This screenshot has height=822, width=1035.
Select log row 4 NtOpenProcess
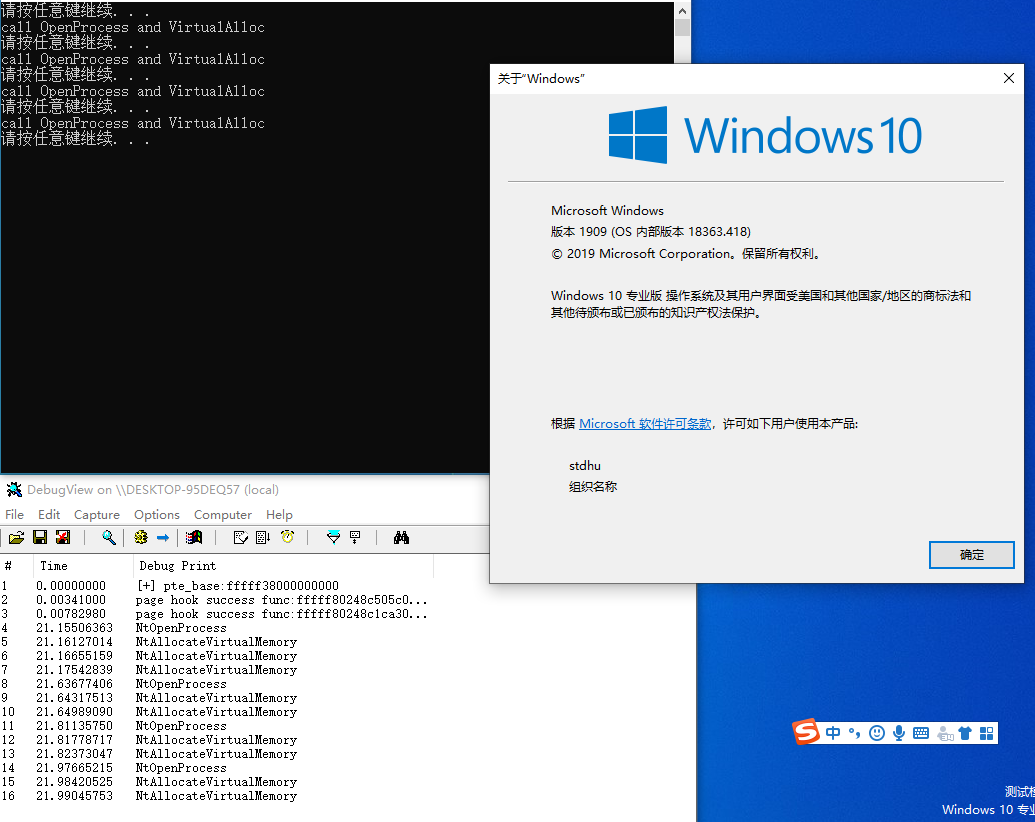click(x=217, y=628)
